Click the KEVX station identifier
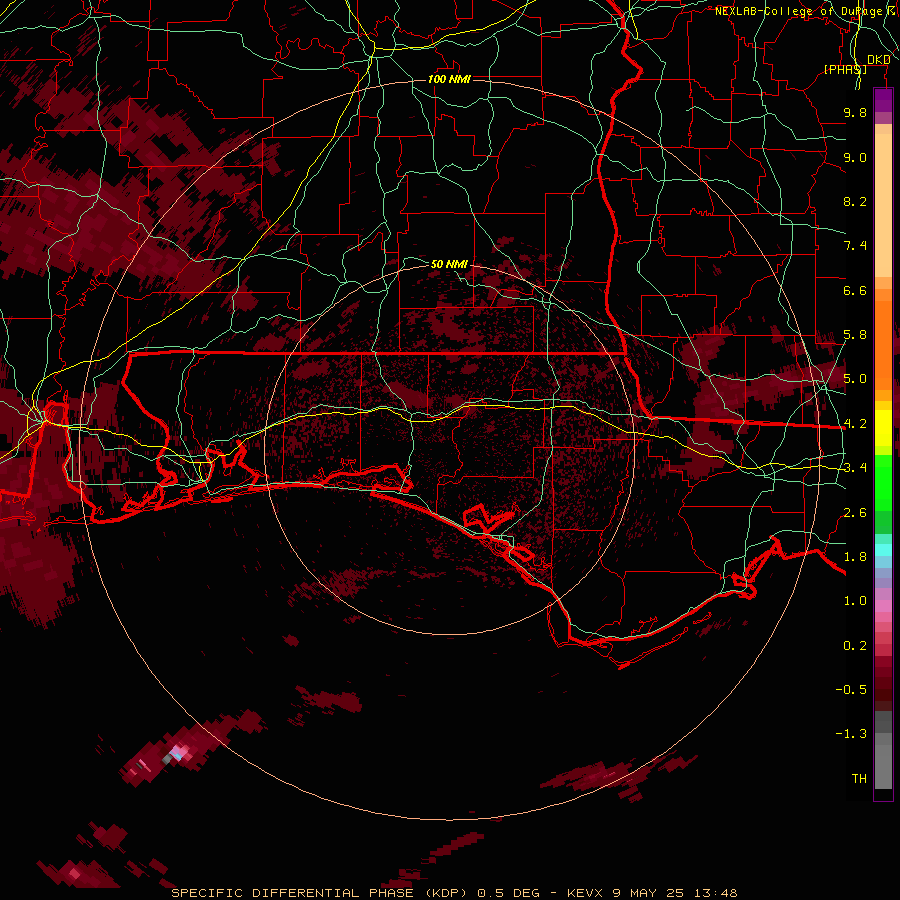 point(585,893)
